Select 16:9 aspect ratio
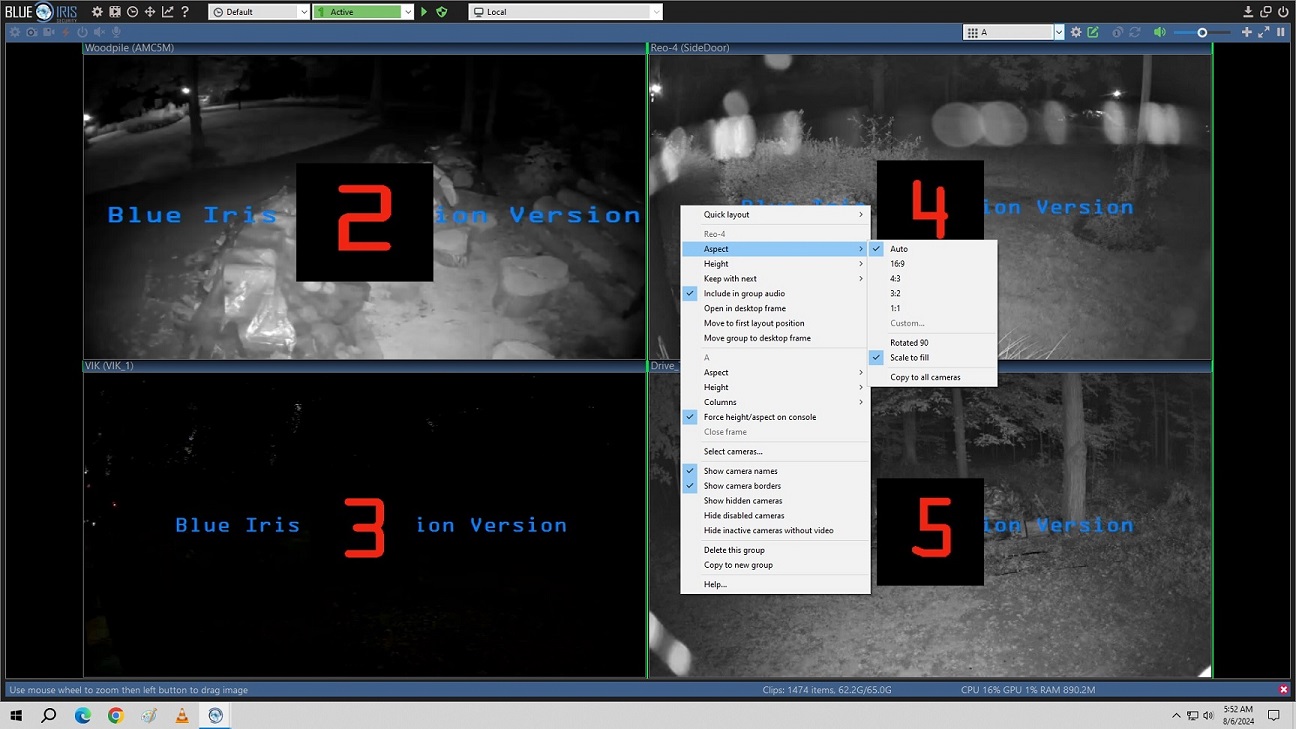Viewport: 1296px width, 729px height. (x=933, y=264)
